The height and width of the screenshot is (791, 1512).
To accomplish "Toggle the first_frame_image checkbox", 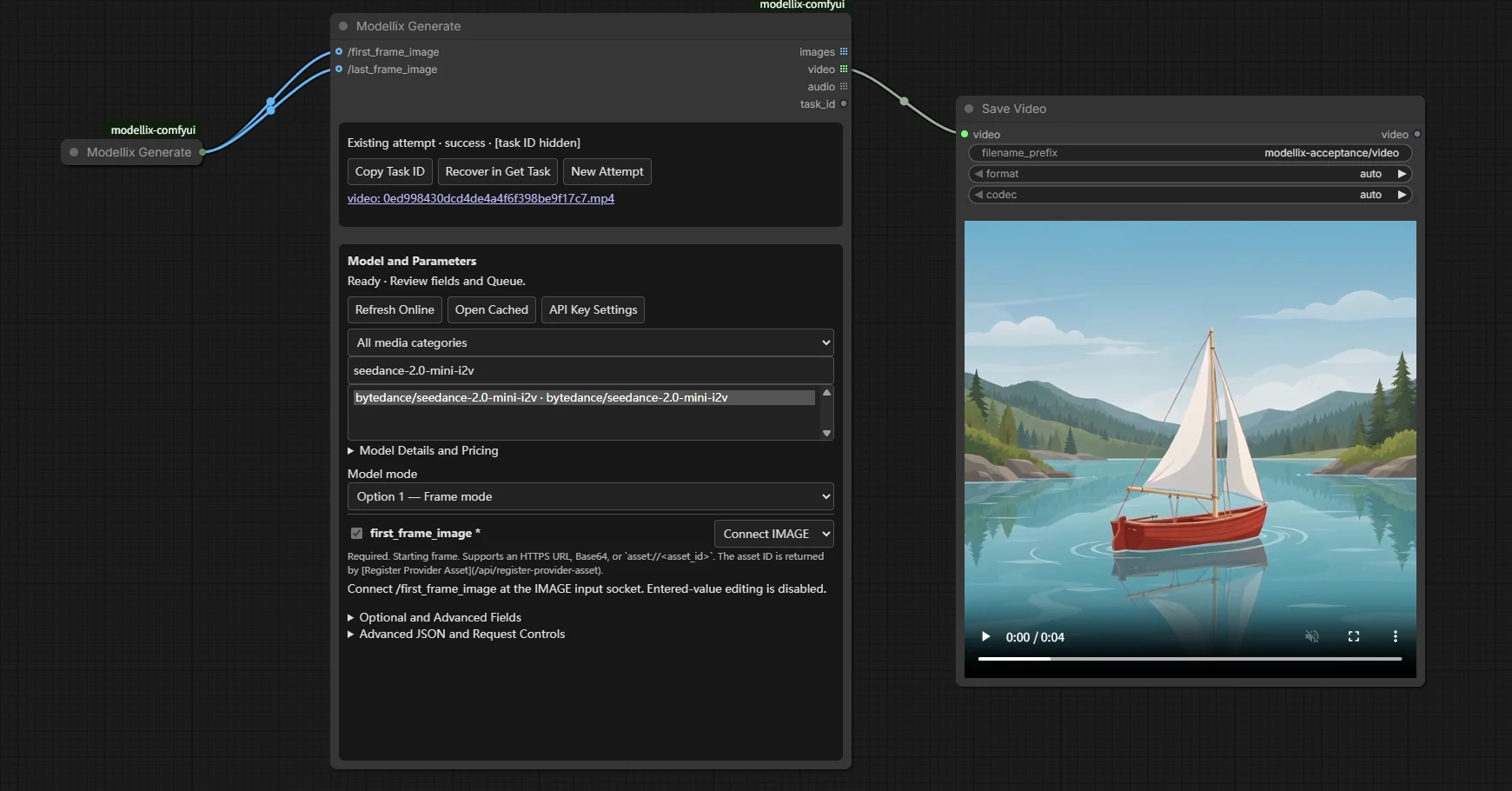I will (x=356, y=533).
